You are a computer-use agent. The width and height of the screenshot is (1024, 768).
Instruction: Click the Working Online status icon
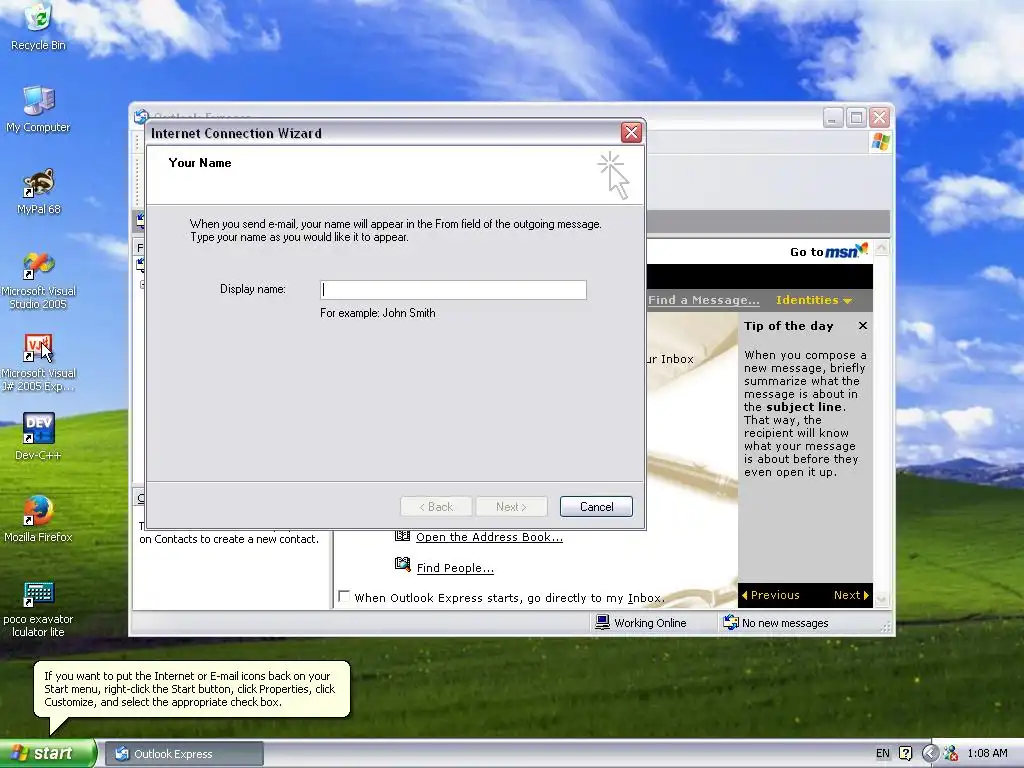point(602,622)
